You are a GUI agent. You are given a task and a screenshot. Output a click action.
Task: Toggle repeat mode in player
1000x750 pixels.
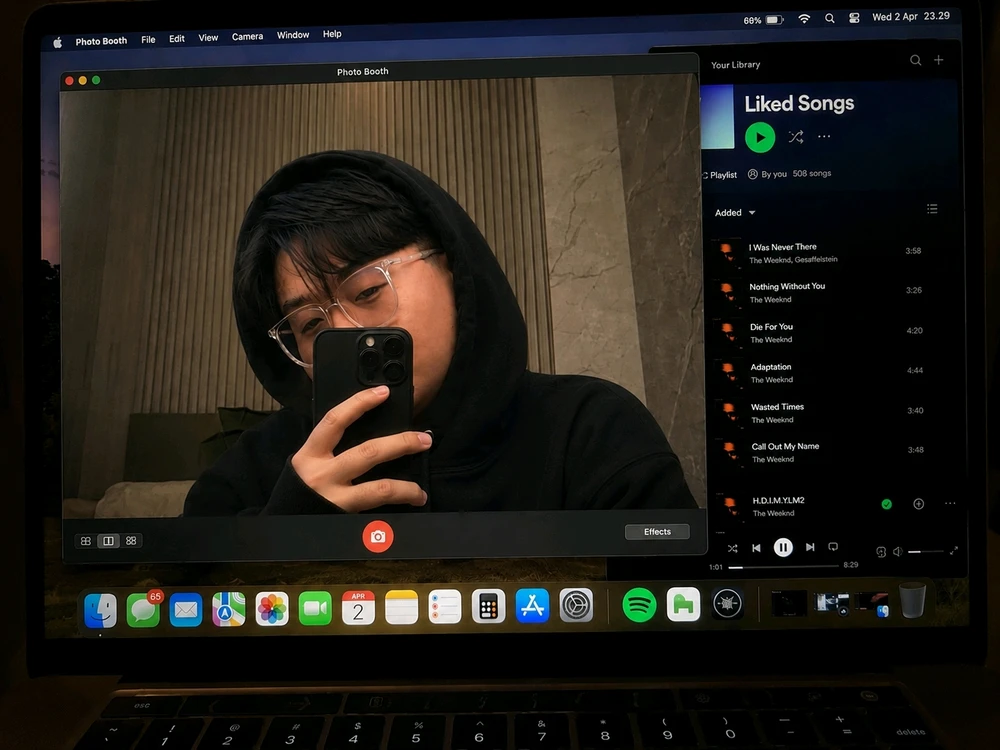833,547
